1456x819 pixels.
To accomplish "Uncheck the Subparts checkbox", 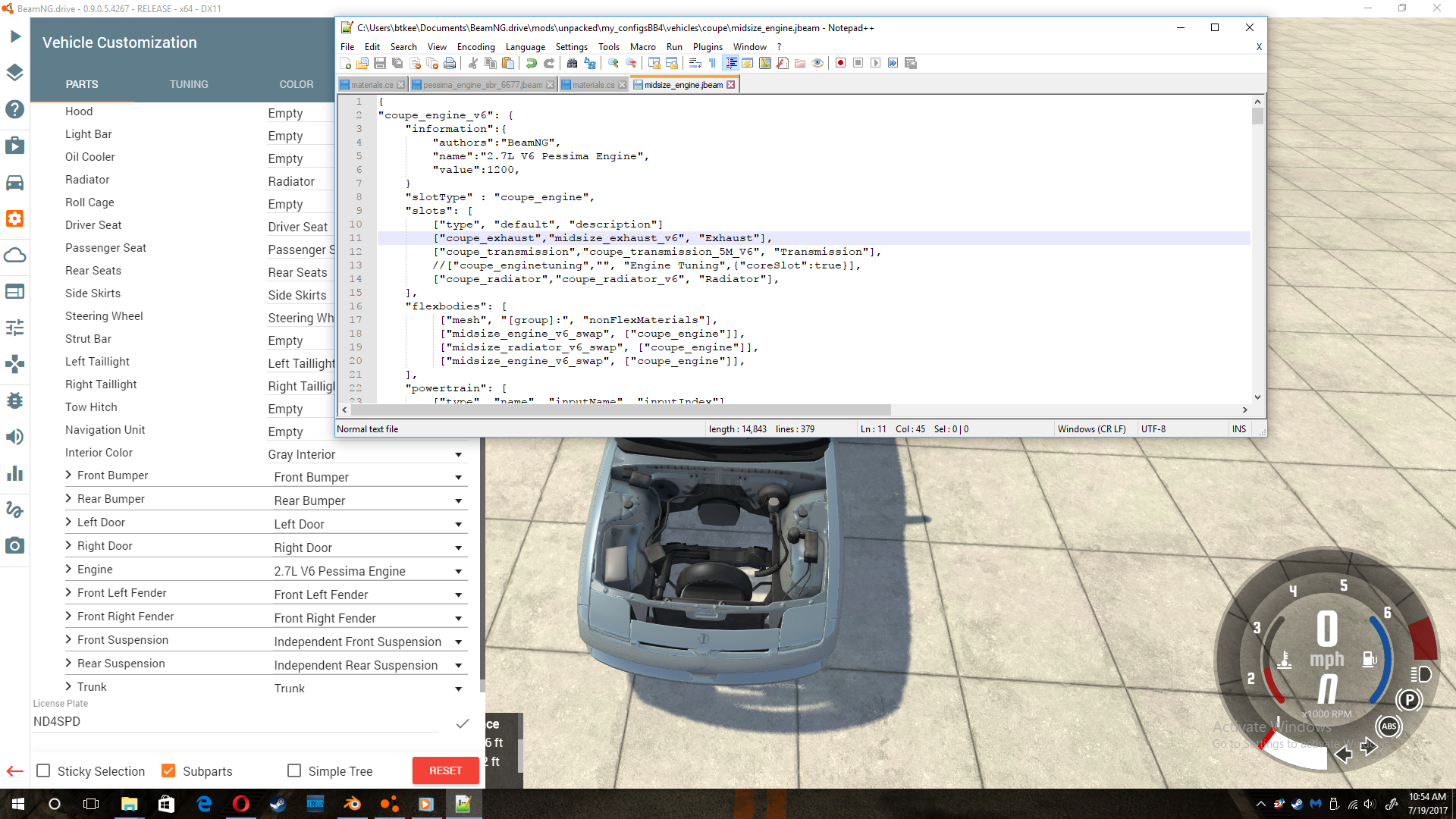I will 168,770.
